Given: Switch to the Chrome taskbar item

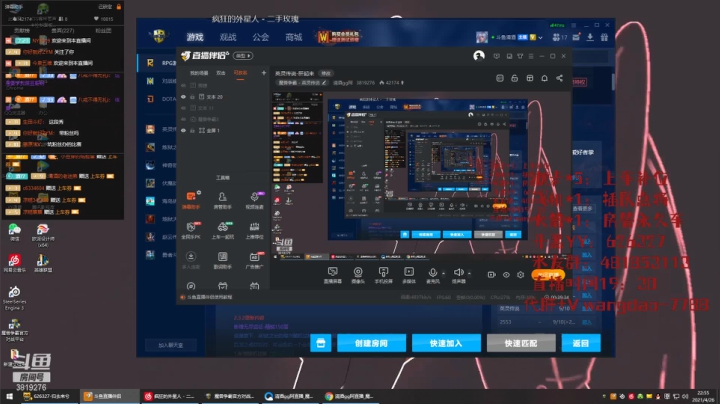Looking at the screenshot, I should tap(350, 396).
